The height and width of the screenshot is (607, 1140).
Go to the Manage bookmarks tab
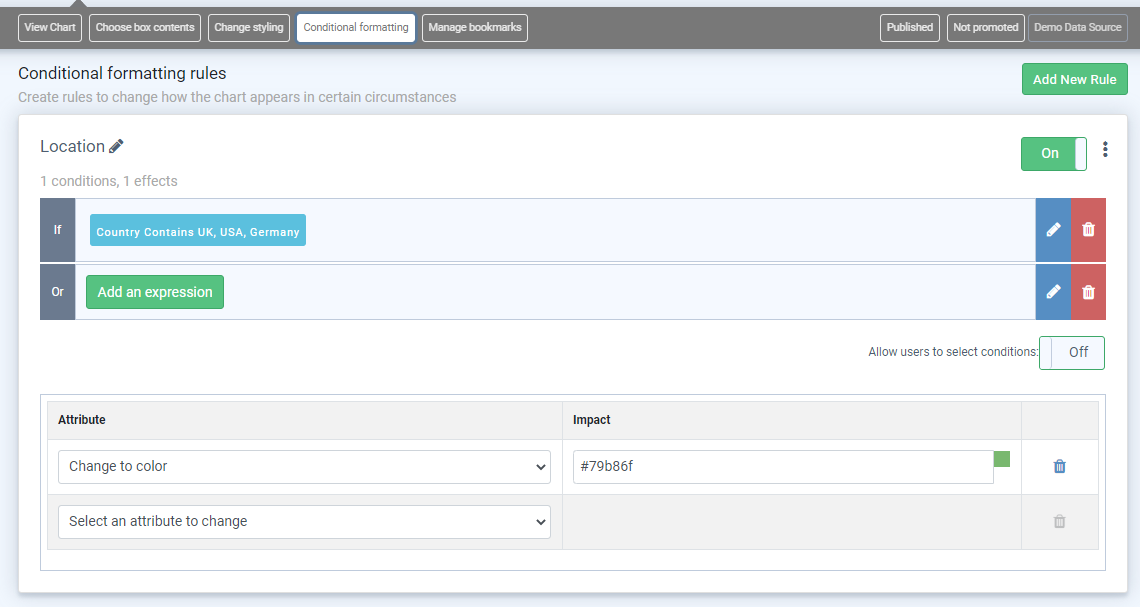coord(474,28)
